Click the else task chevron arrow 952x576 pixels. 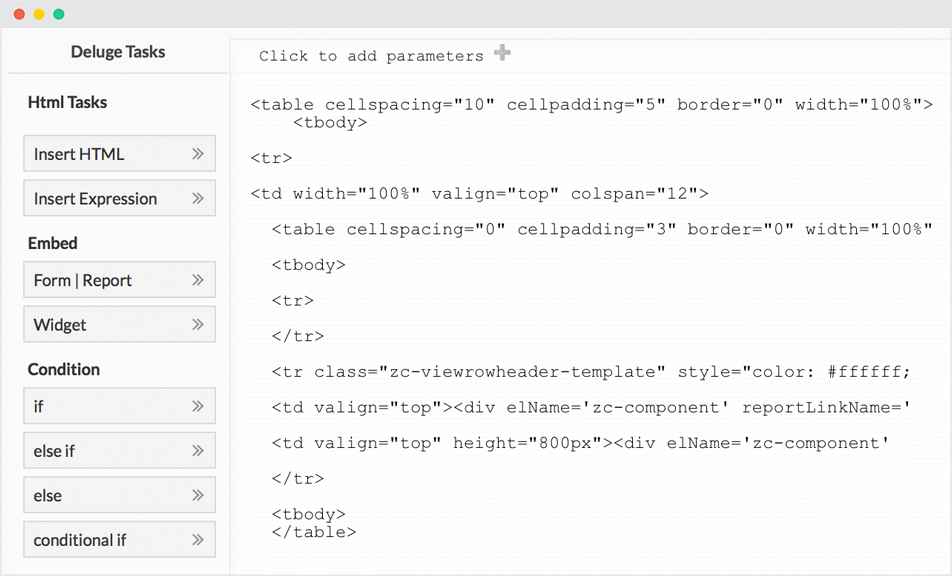coord(197,495)
